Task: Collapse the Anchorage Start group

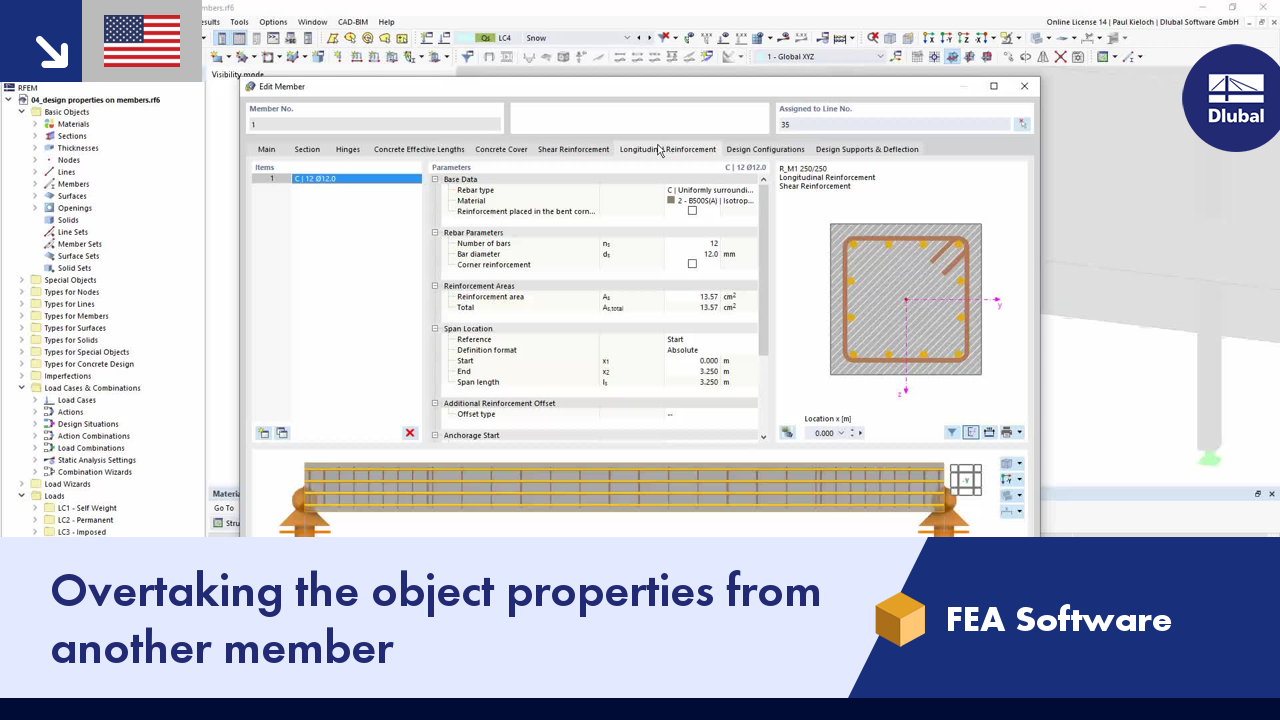Action: 435,435
